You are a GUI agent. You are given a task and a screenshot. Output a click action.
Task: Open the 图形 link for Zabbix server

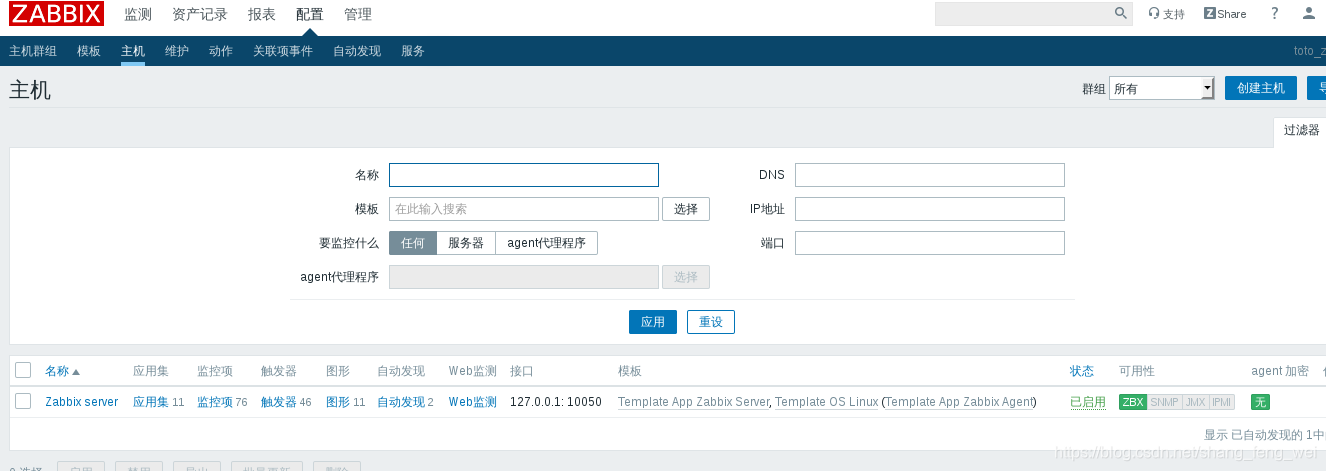pyautogui.click(x=338, y=402)
